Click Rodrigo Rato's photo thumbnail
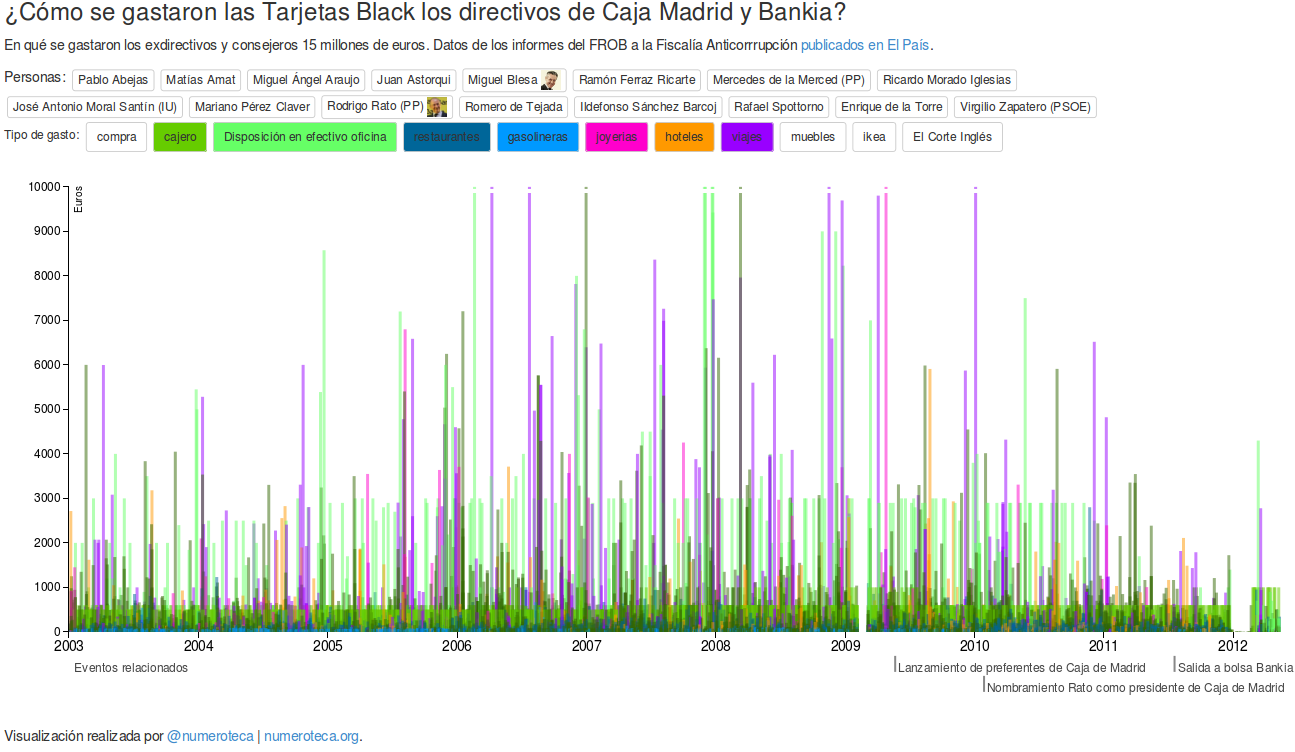1295x752 pixels. 436,107
